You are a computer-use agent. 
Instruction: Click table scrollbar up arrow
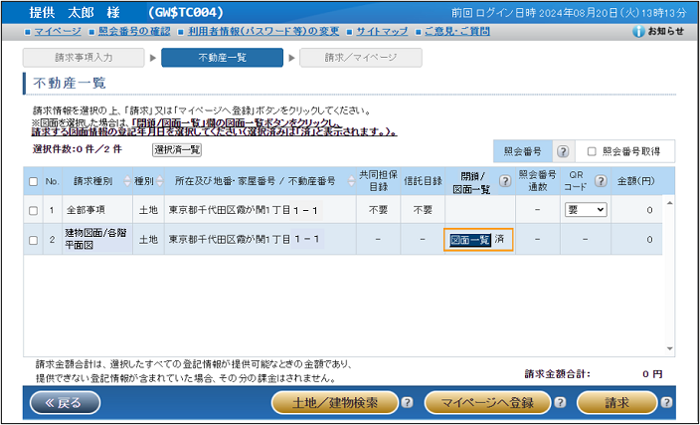[x=669, y=203]
